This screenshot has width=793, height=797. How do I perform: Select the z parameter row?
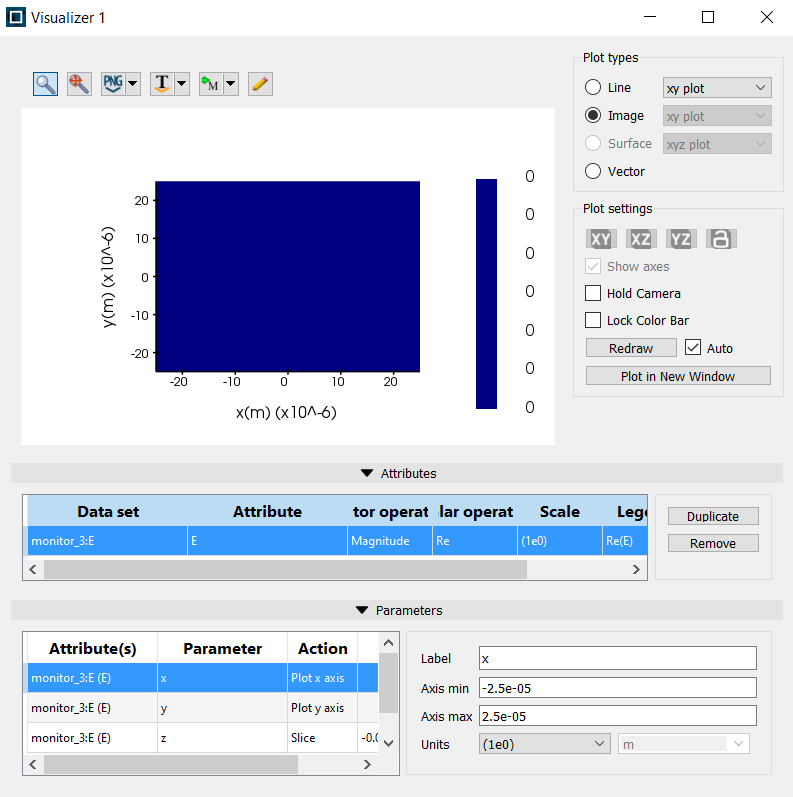point(203,738)
